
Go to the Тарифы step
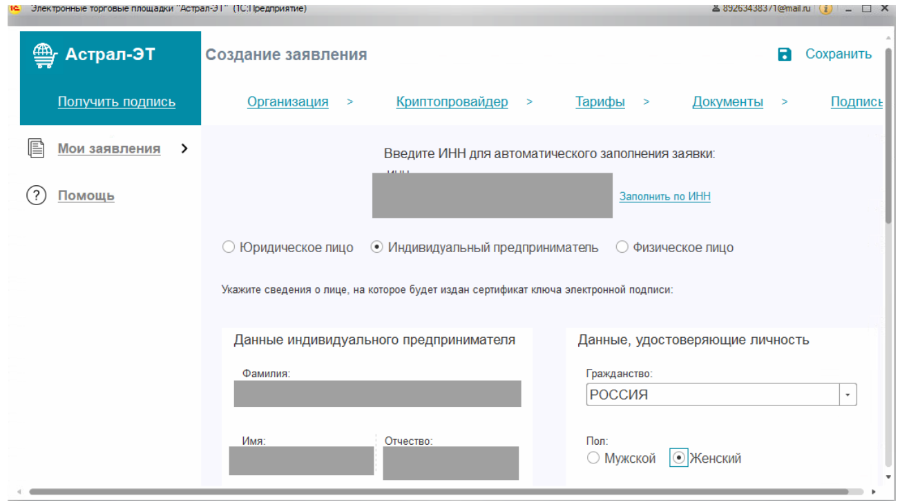[x=600, y=102]
